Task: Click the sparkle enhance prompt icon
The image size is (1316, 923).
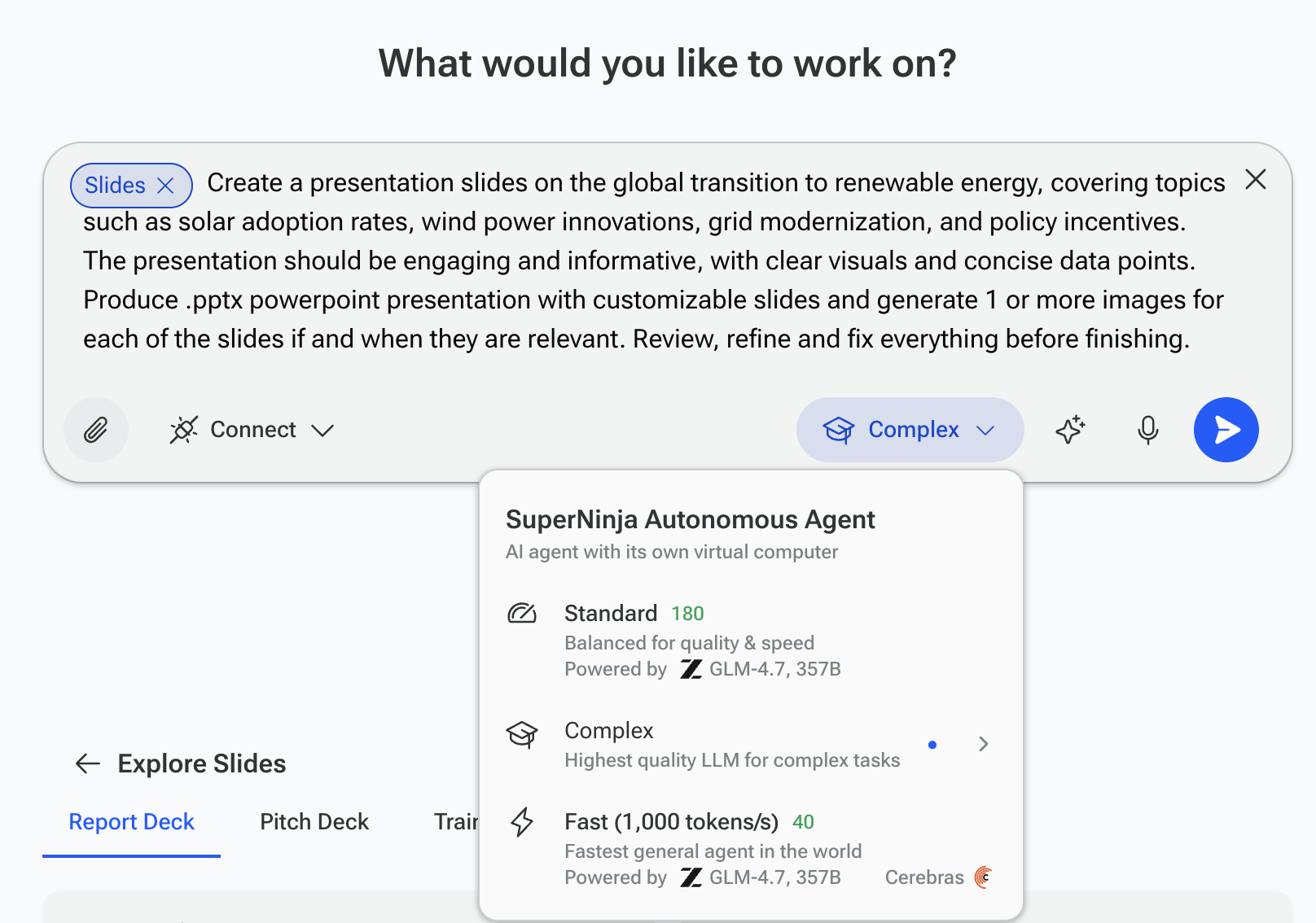Action: pyautogui.click(x=1071, y=430)
